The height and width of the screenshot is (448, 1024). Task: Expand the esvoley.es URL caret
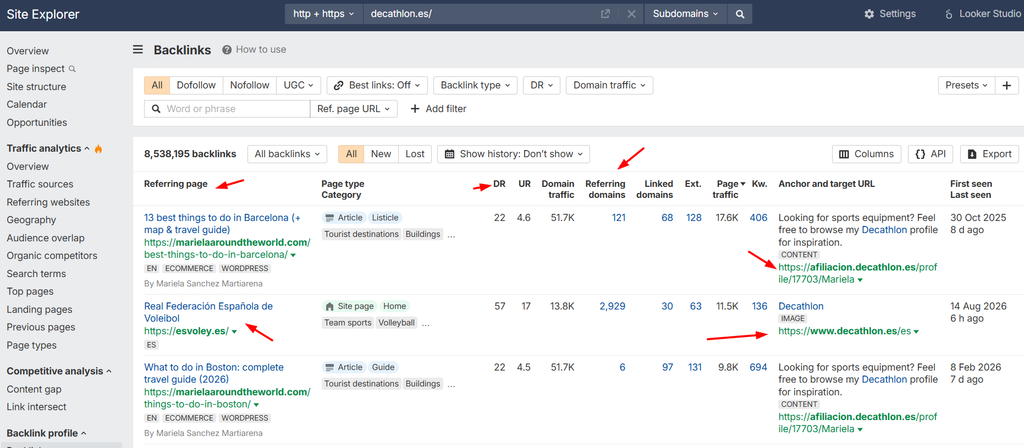point(234,332)
